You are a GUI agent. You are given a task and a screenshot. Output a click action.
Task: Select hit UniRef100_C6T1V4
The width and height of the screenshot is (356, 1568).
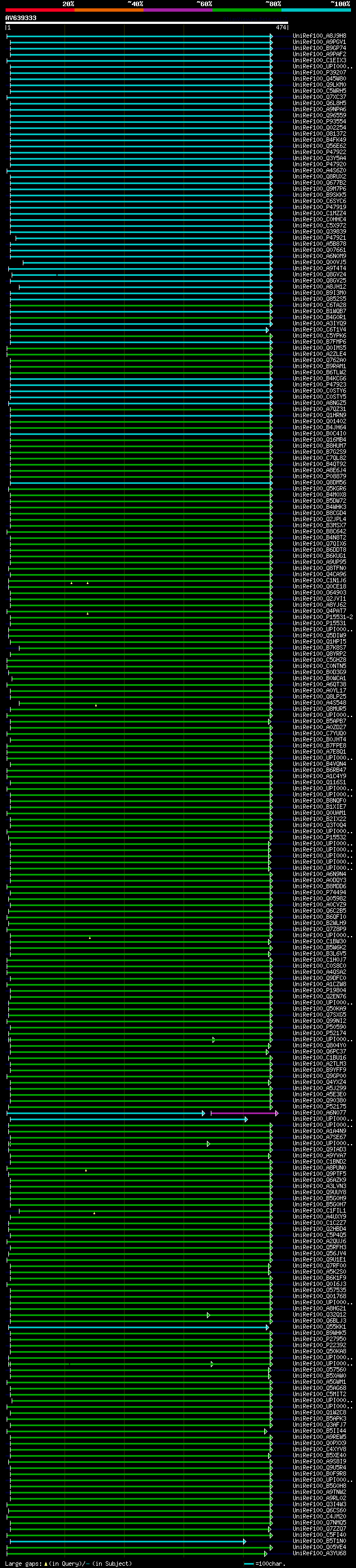[319, 329]
